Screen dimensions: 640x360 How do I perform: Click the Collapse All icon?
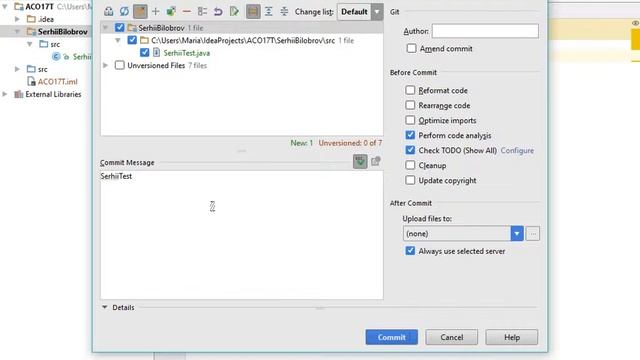(x=284, y=11)
